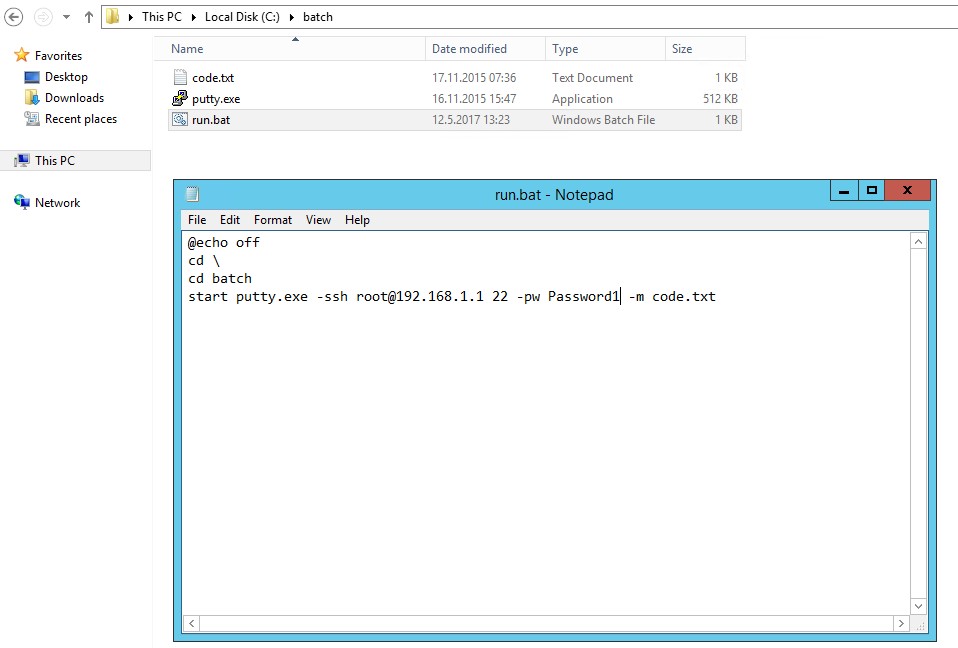Click Notepad vertical scrollbar up arrow

tap(918, 242)
